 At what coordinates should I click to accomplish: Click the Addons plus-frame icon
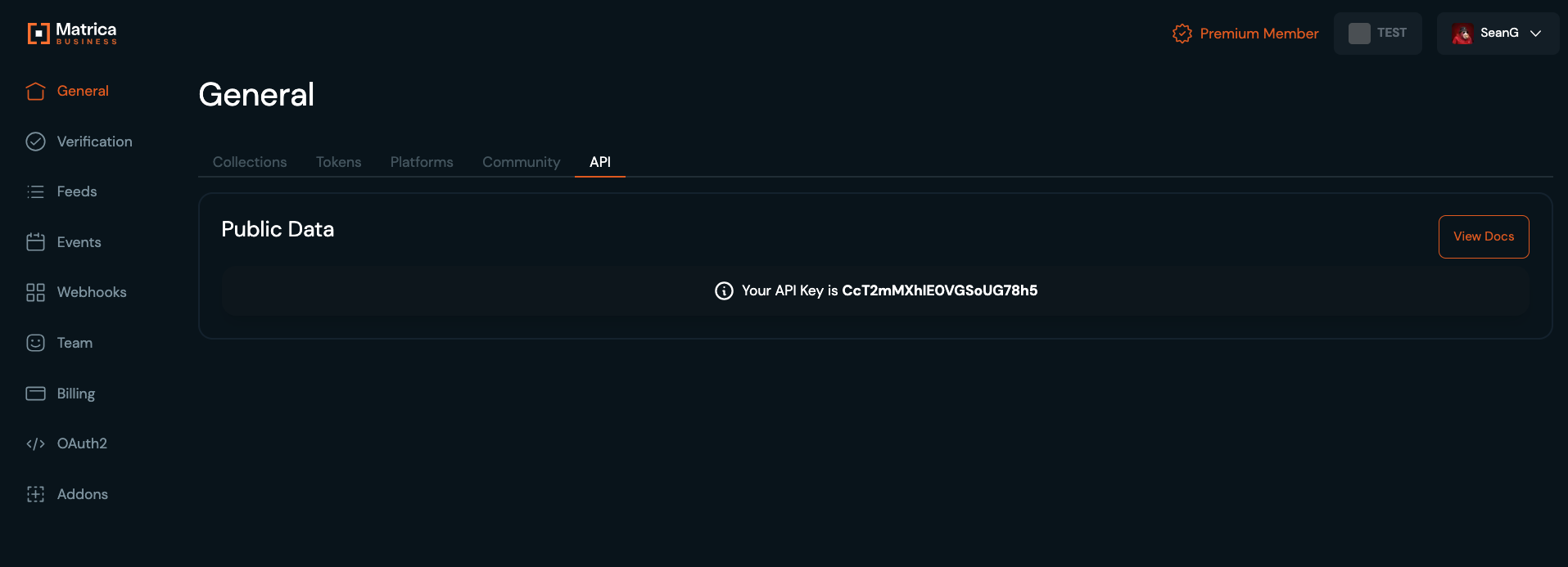pyautogui.click(x=35, y=494)
